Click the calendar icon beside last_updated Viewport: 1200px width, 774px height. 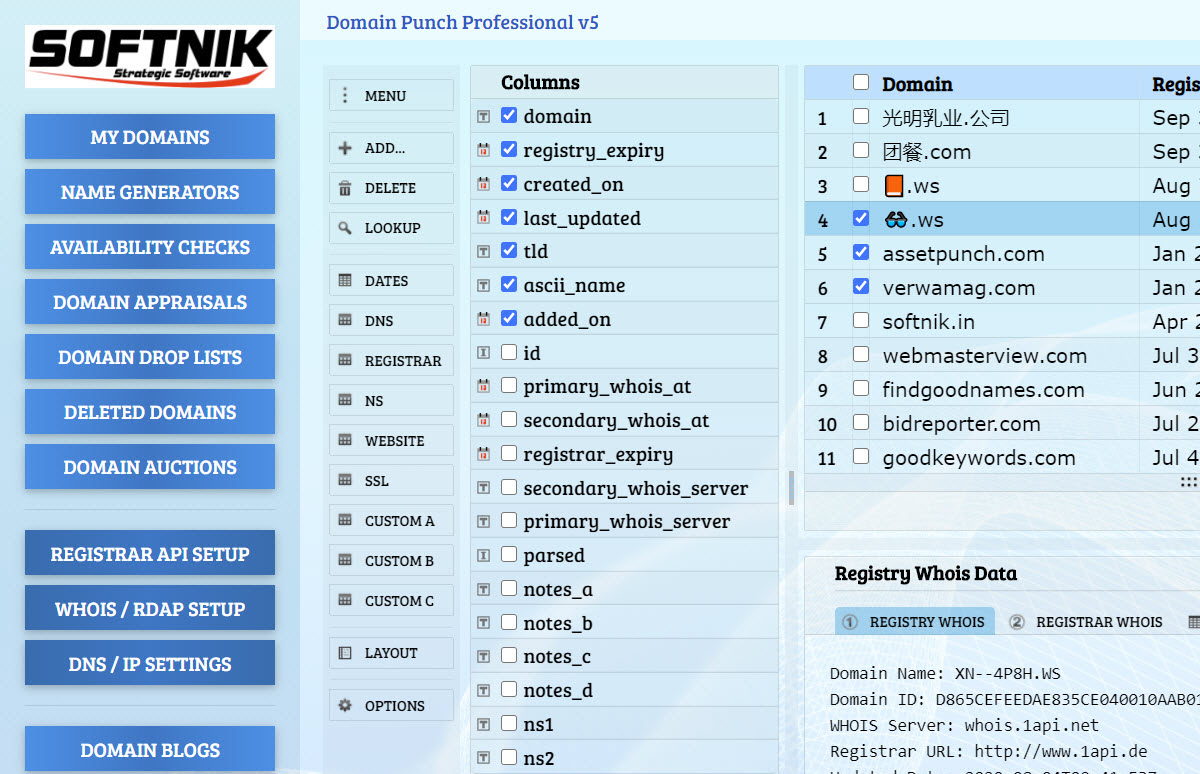click(x=484, y=218)
